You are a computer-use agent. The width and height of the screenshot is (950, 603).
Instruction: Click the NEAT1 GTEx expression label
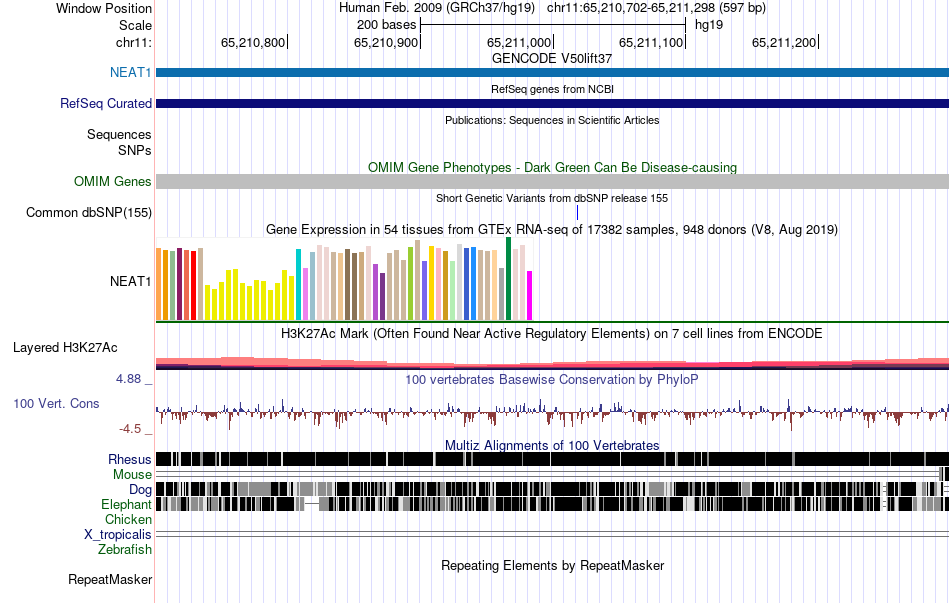pos(130,281)
